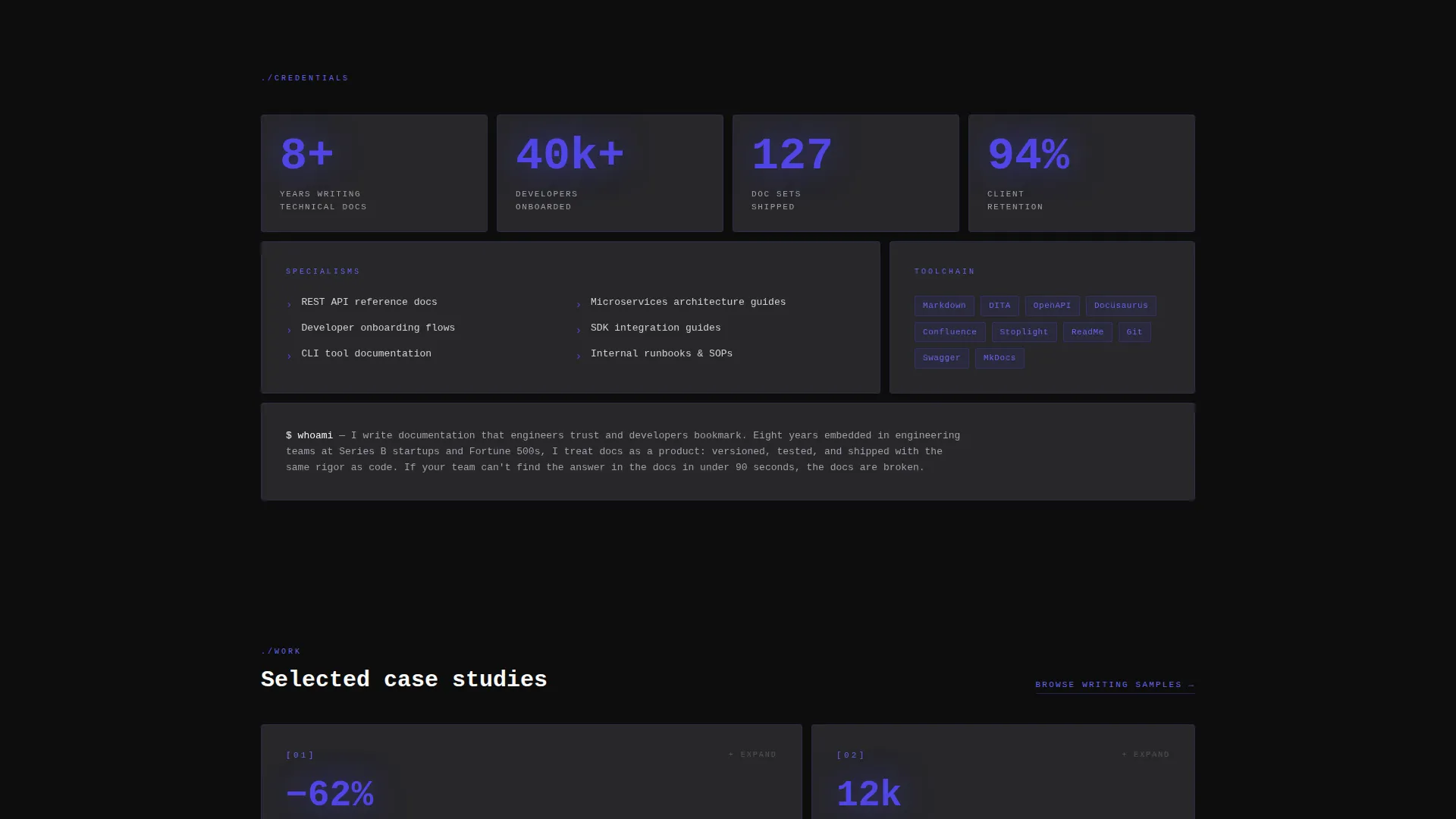Select the Stoplight toolchain tag

point(1024,332)
